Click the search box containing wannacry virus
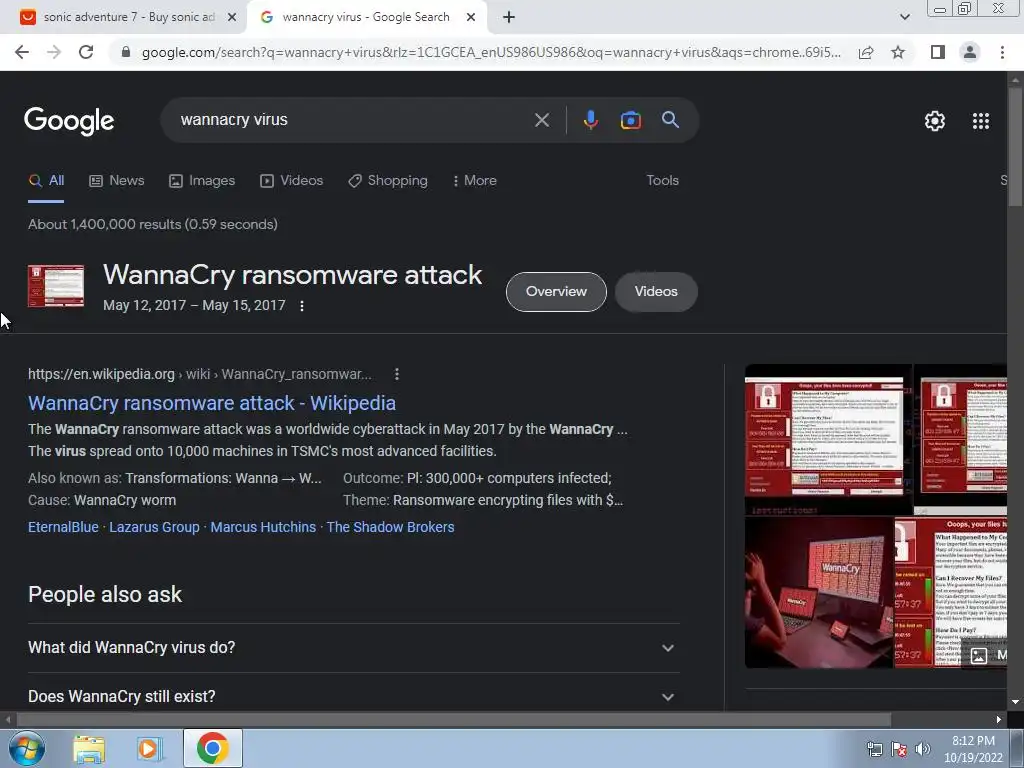The image size is (1024, 768). coord(353,120)
